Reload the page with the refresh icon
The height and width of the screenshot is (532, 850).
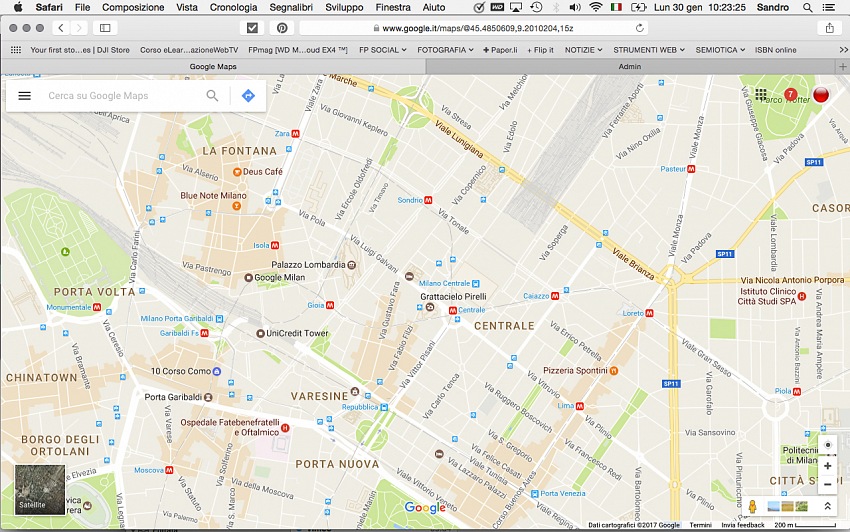tap(640, 28)
